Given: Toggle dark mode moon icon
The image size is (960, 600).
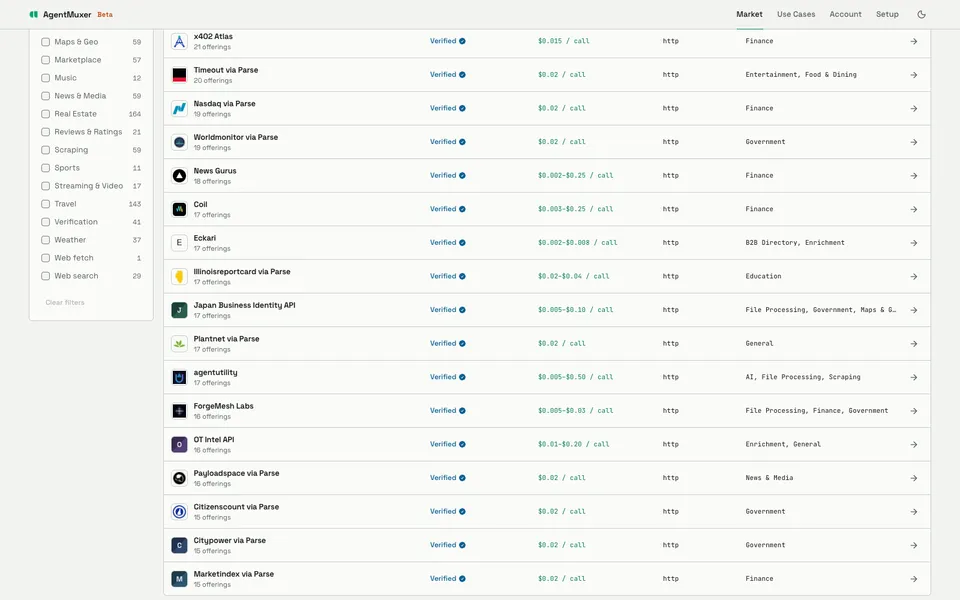Looking at the screenshot, I should 921,14.
